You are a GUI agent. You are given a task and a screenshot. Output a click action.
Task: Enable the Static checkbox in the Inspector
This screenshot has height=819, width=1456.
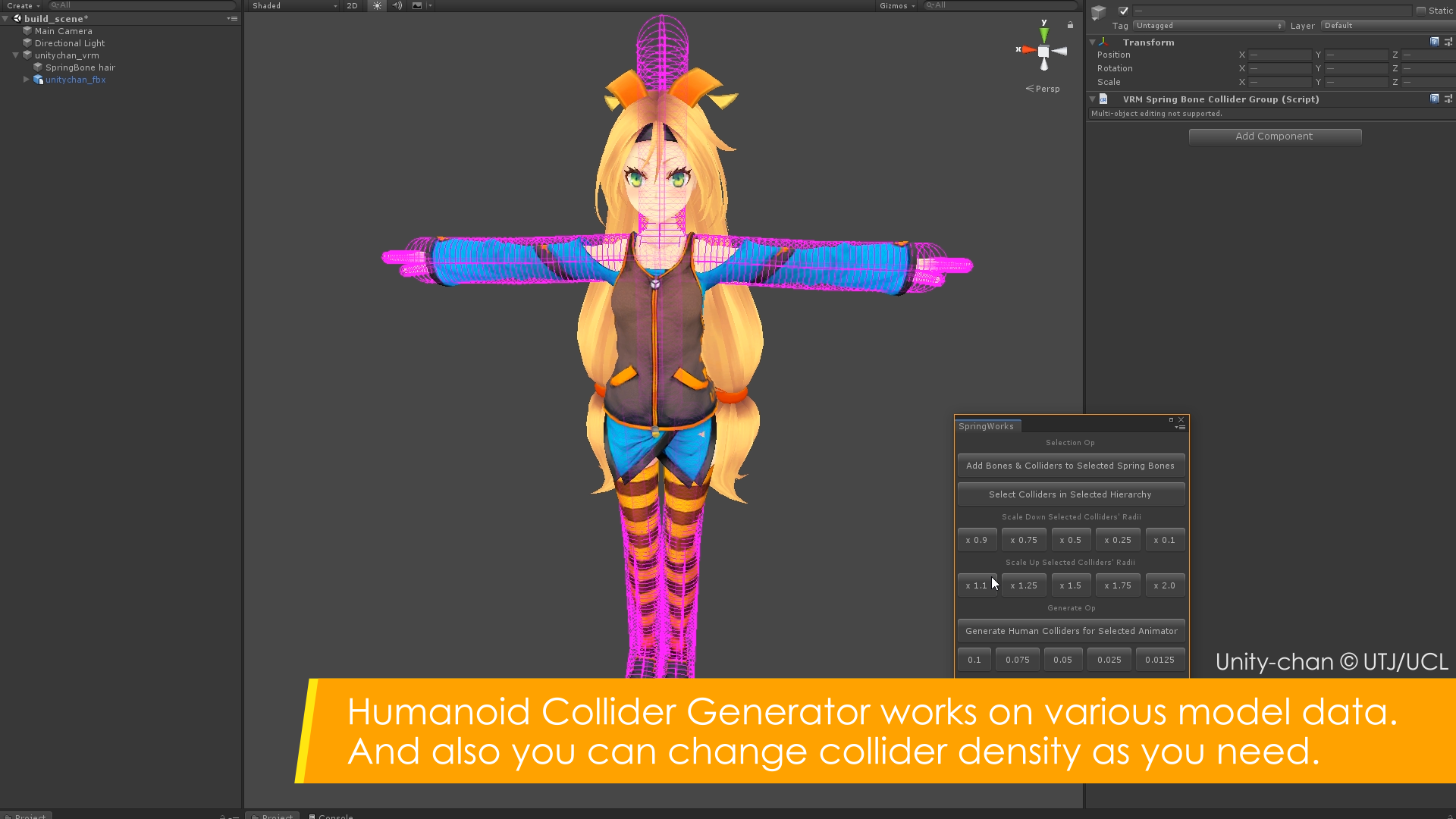[x=1422, y=11]
